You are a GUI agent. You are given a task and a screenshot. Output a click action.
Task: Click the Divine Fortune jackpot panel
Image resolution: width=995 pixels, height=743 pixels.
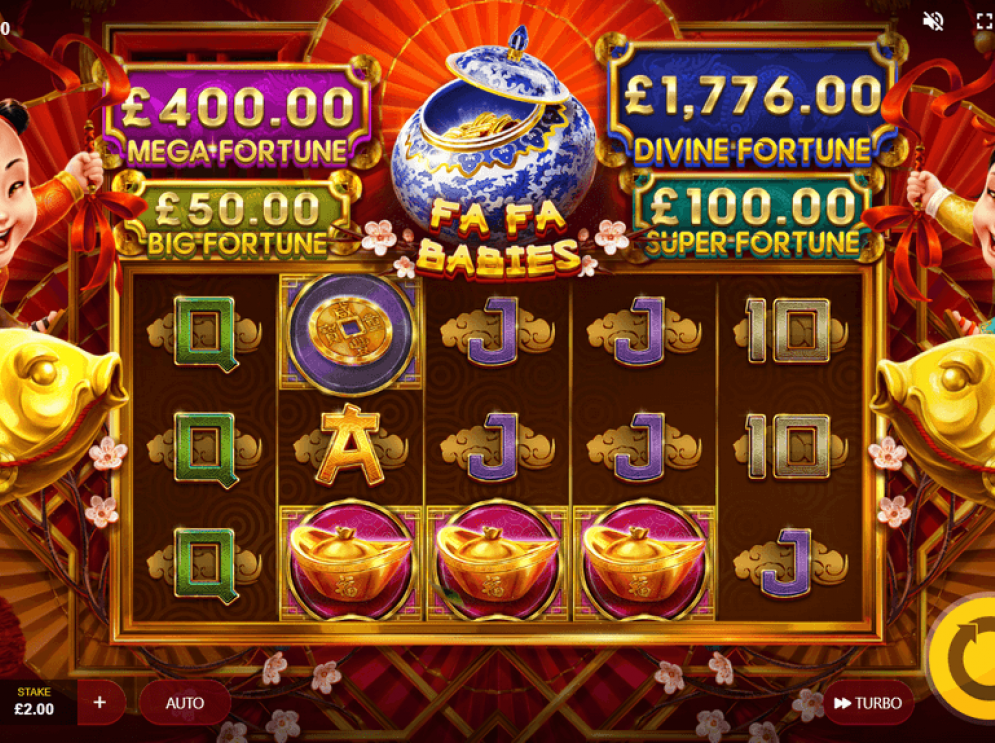tap(752, 103)
